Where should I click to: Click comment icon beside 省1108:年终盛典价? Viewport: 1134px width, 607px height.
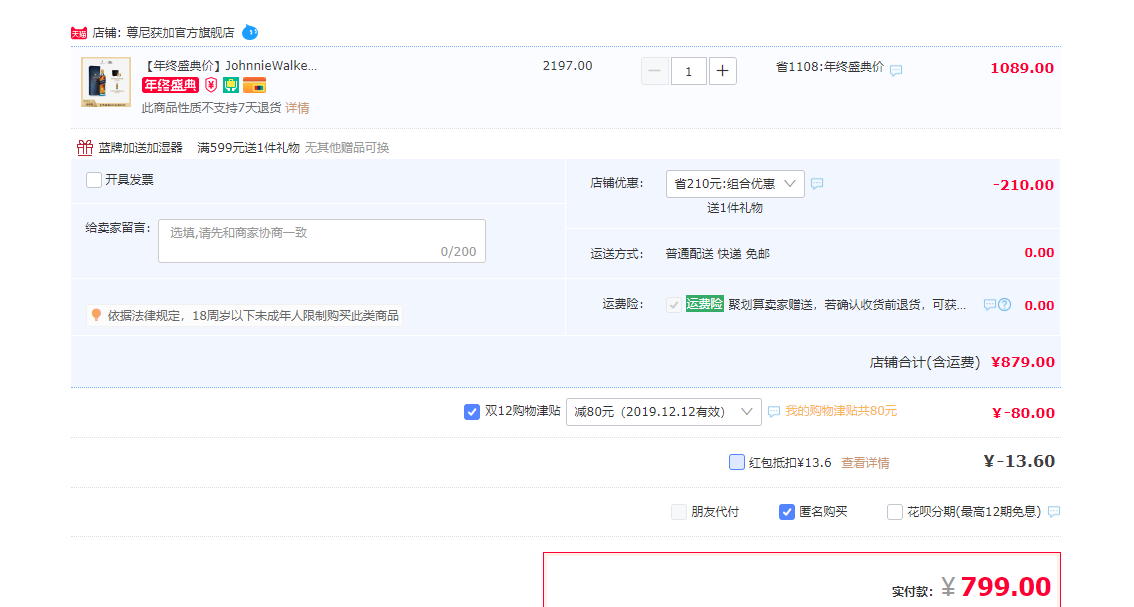(x=896, y=70)
